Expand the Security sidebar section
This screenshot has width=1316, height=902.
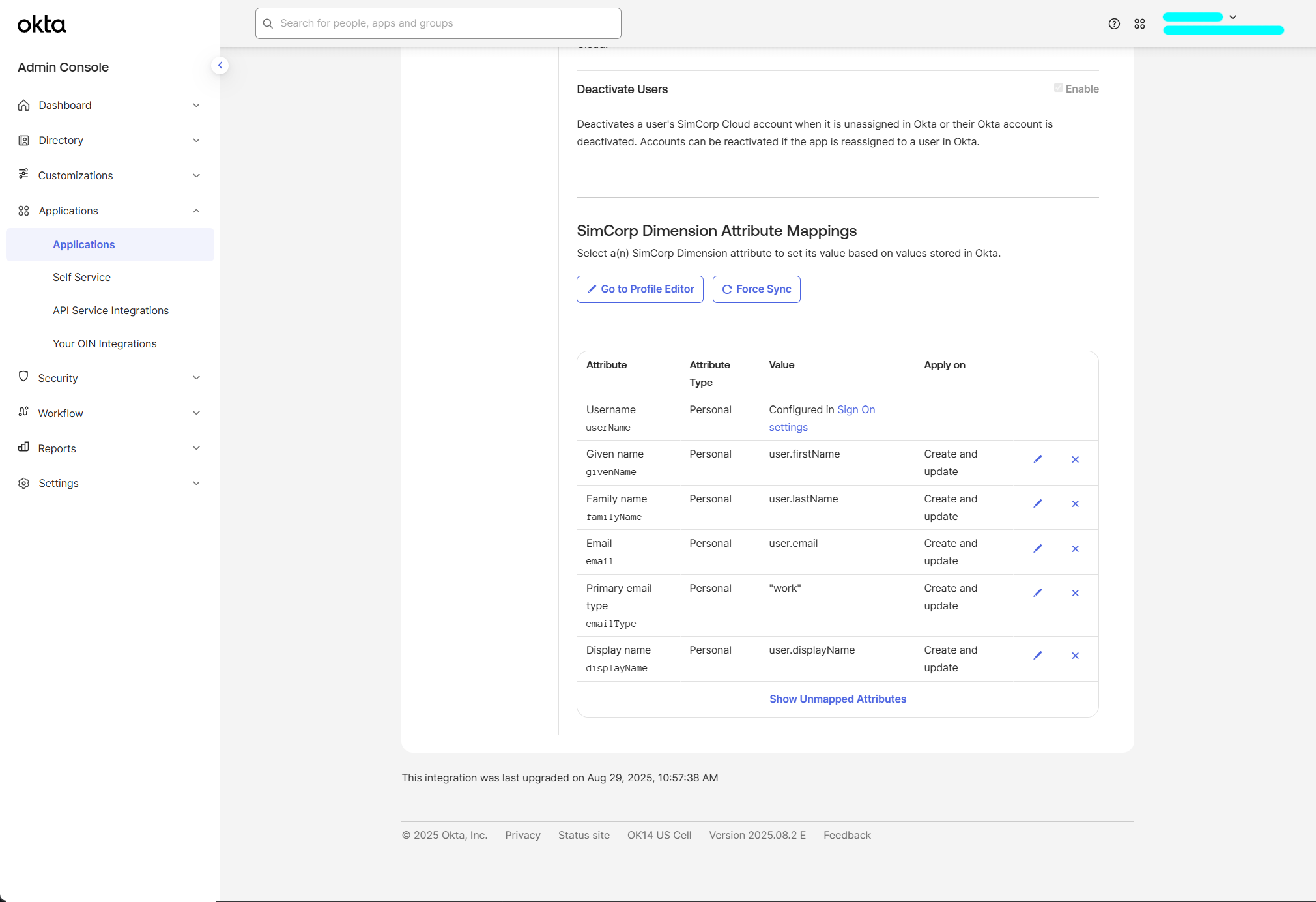[x=109, y=378]
